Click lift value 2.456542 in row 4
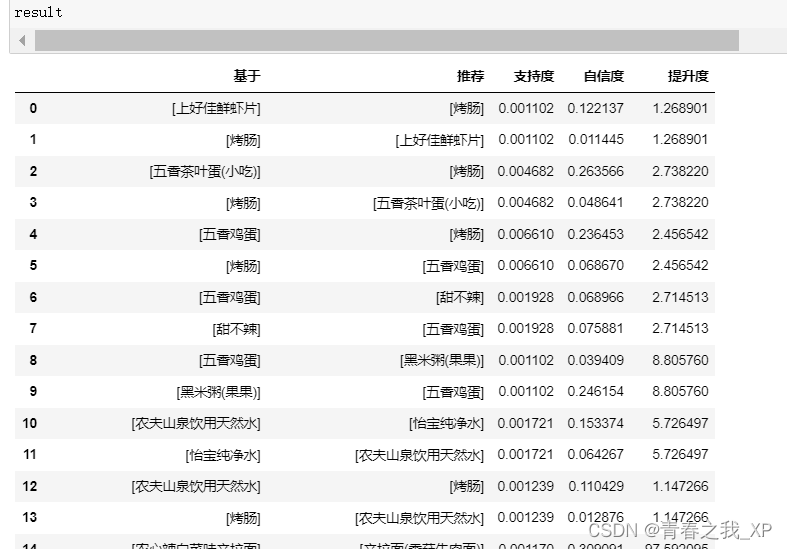Screen dimensions: 787x549 680,234
